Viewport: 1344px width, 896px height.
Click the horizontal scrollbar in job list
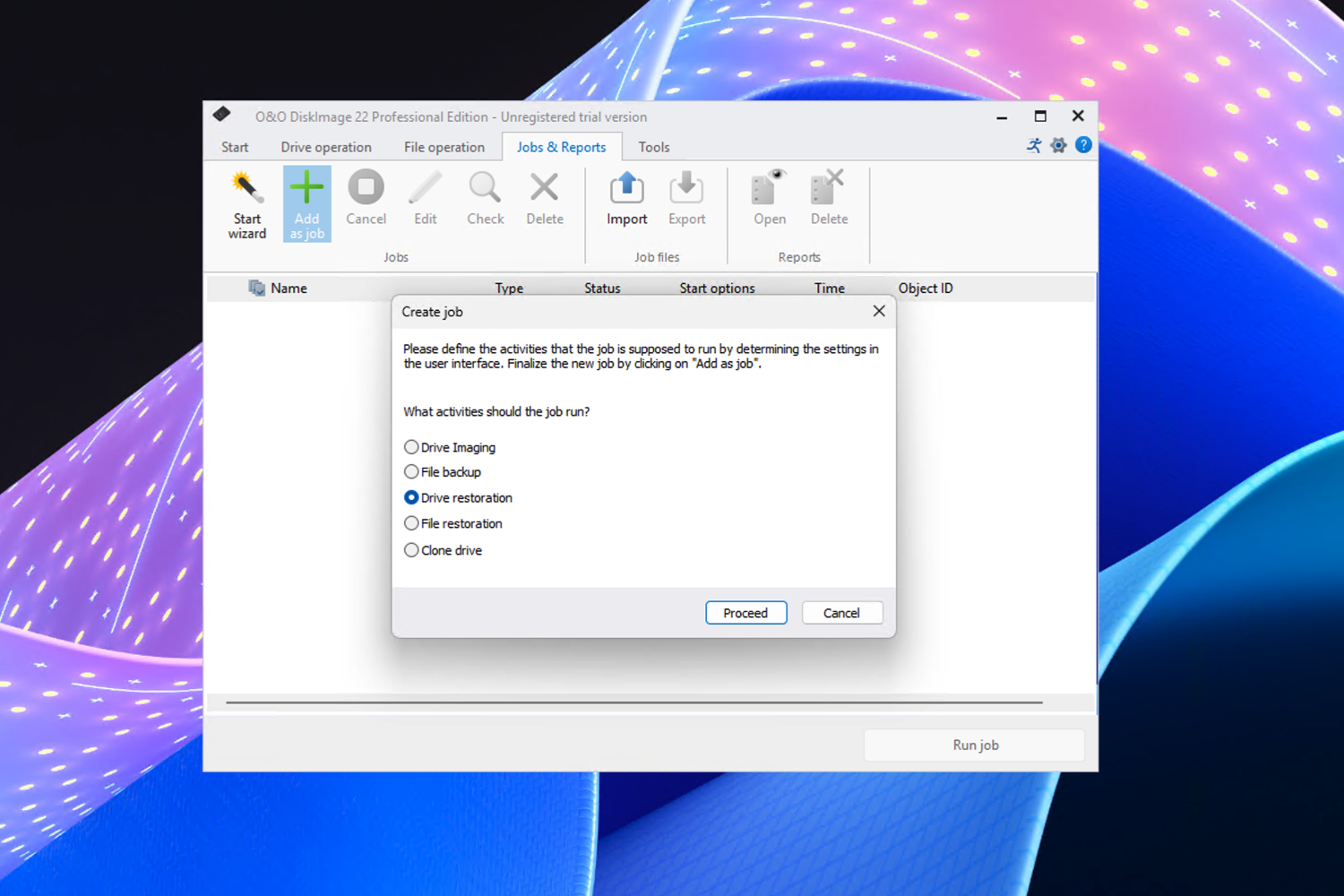click(x=634, y=702)
